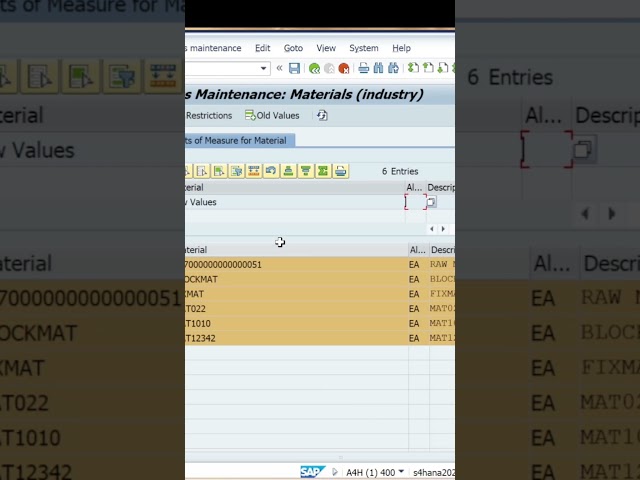The image size is (640, 480).
Task: Open the View menu
Action: pos(326,48)
